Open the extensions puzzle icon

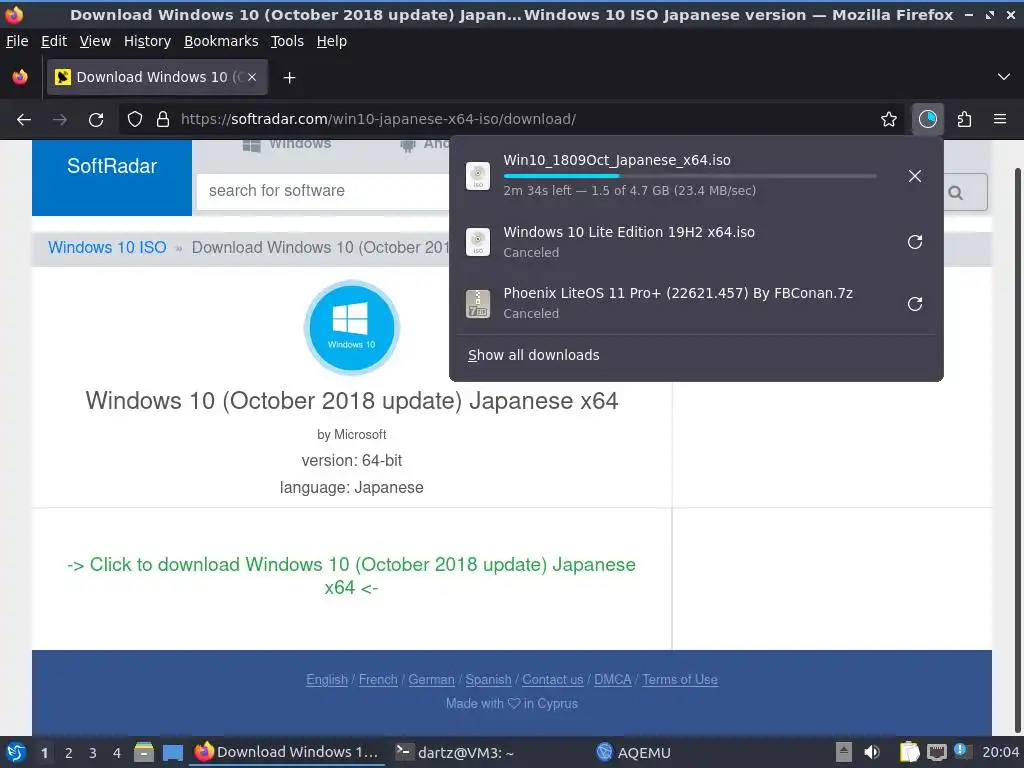coord(964,120)
